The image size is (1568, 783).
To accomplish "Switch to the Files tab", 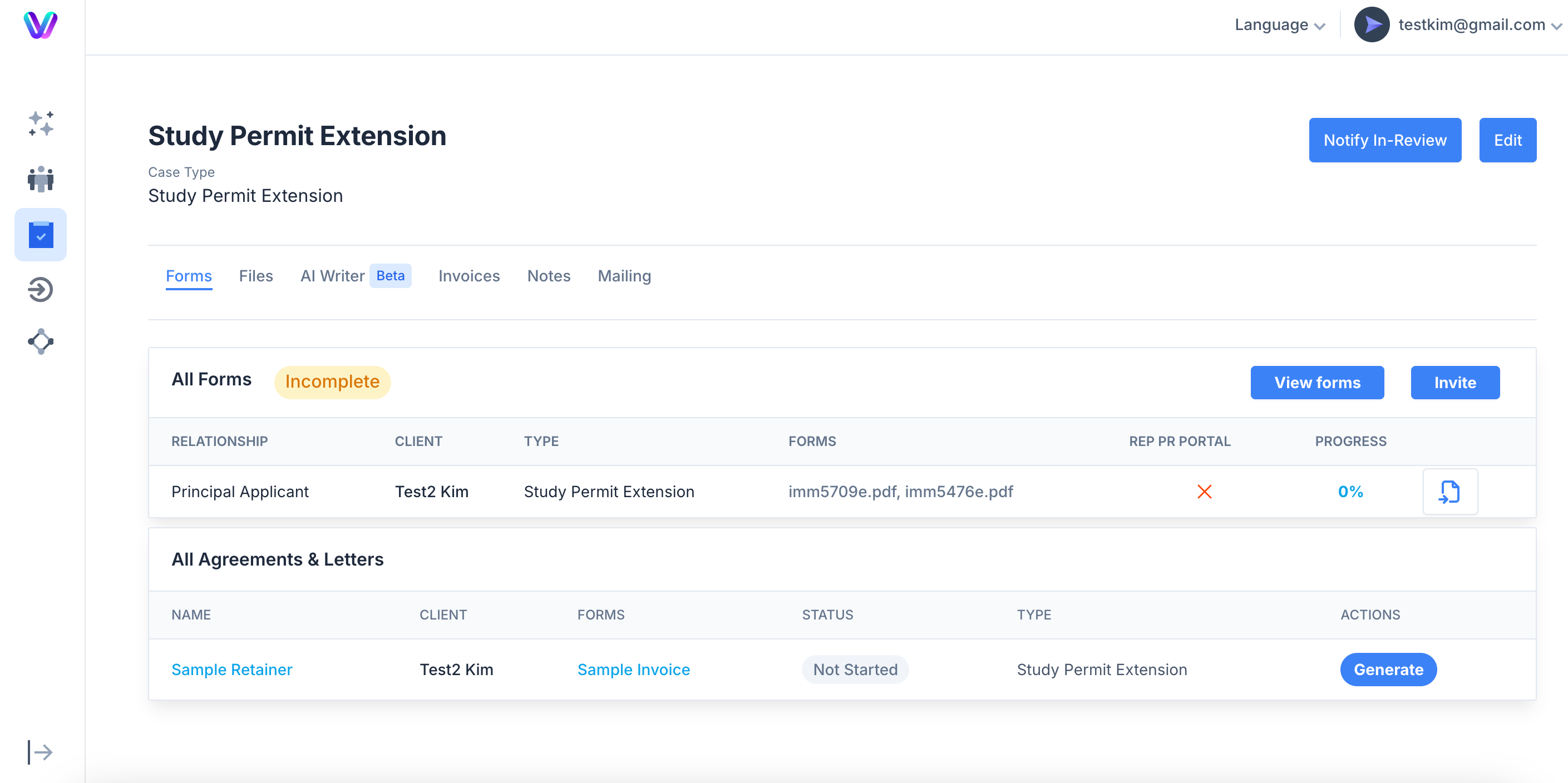I will pyautogui.click(x=255, y=276).
